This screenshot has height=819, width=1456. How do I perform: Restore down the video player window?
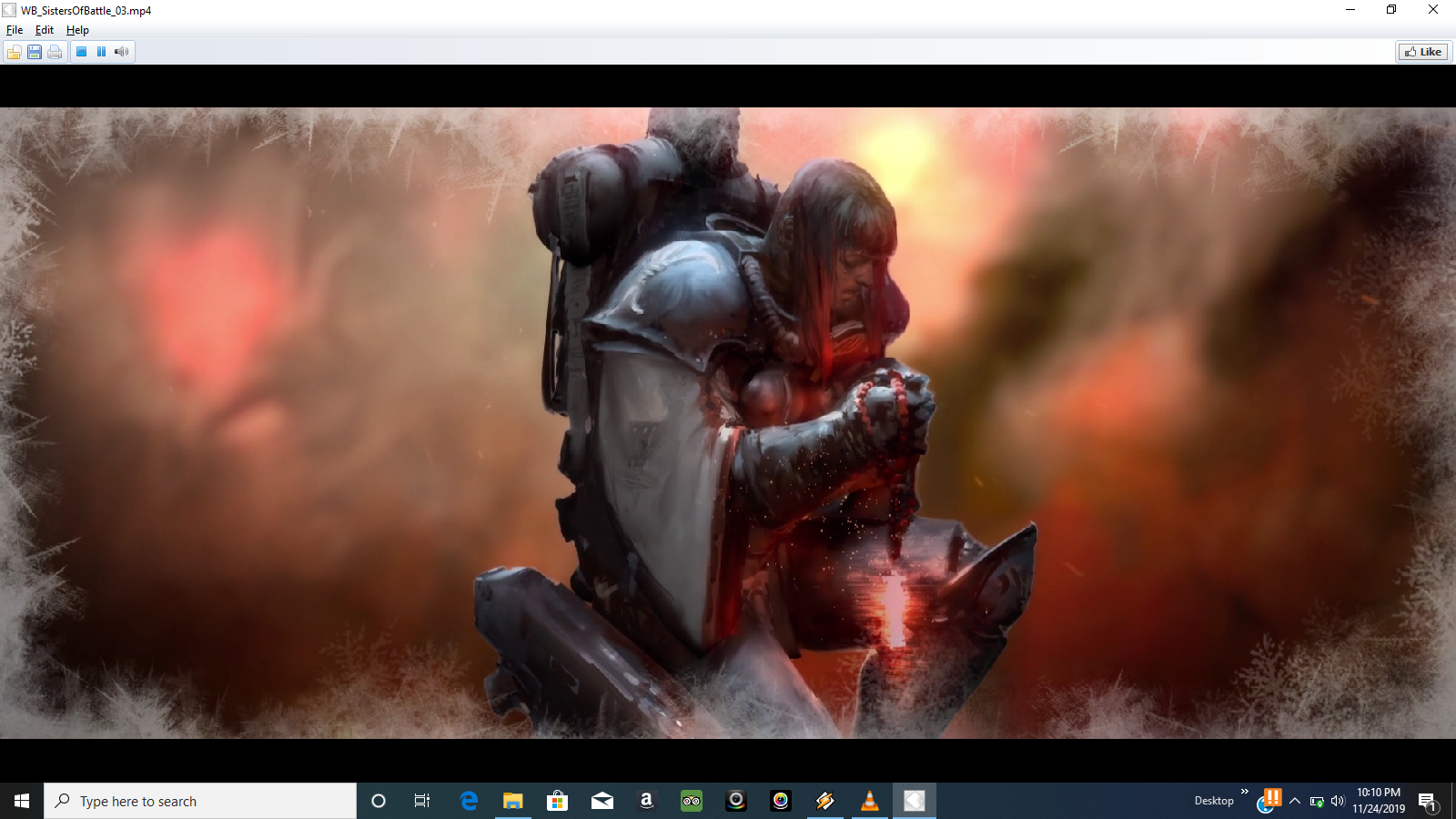(x=1391, y=10)
